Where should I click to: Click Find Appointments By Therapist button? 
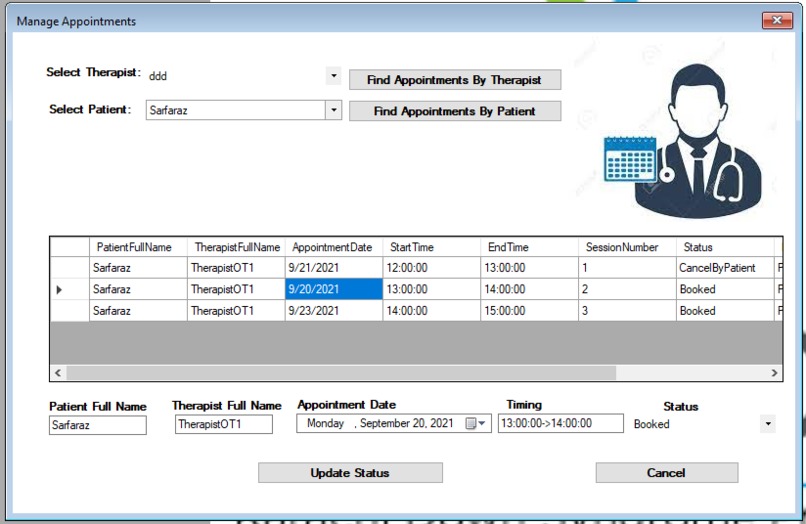click(x=455, y=80)
